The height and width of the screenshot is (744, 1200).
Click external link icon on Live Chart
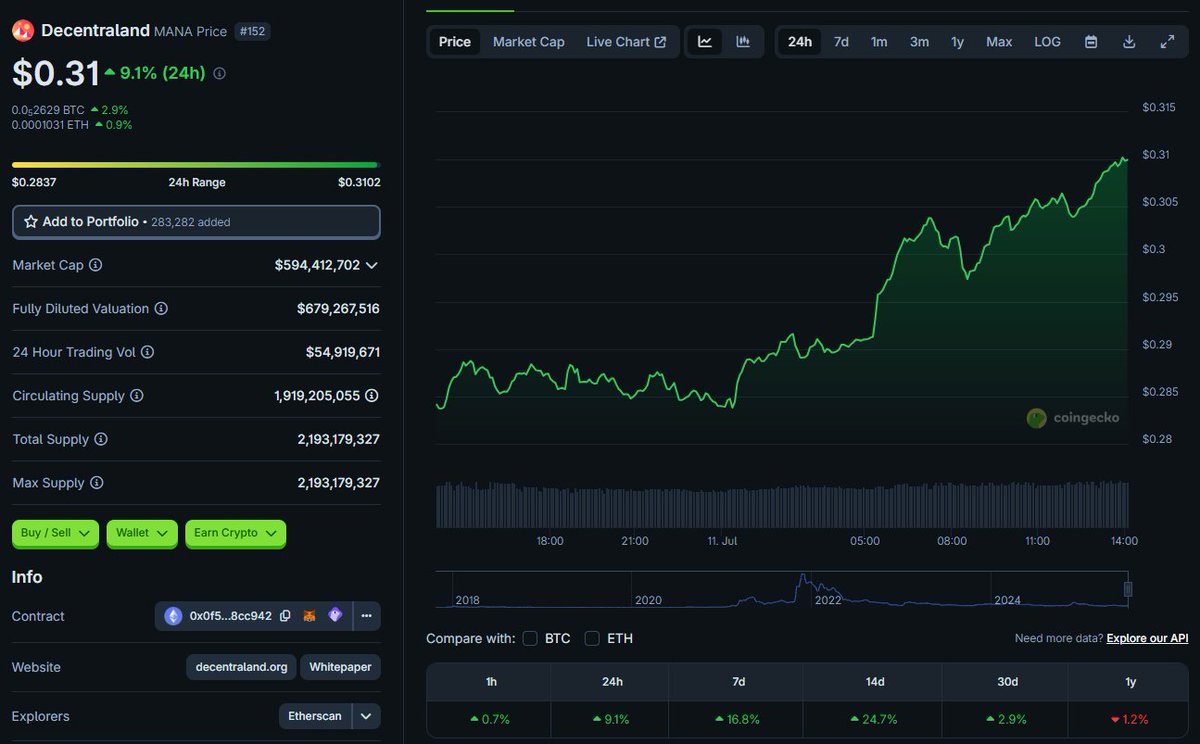click(660, 42)
